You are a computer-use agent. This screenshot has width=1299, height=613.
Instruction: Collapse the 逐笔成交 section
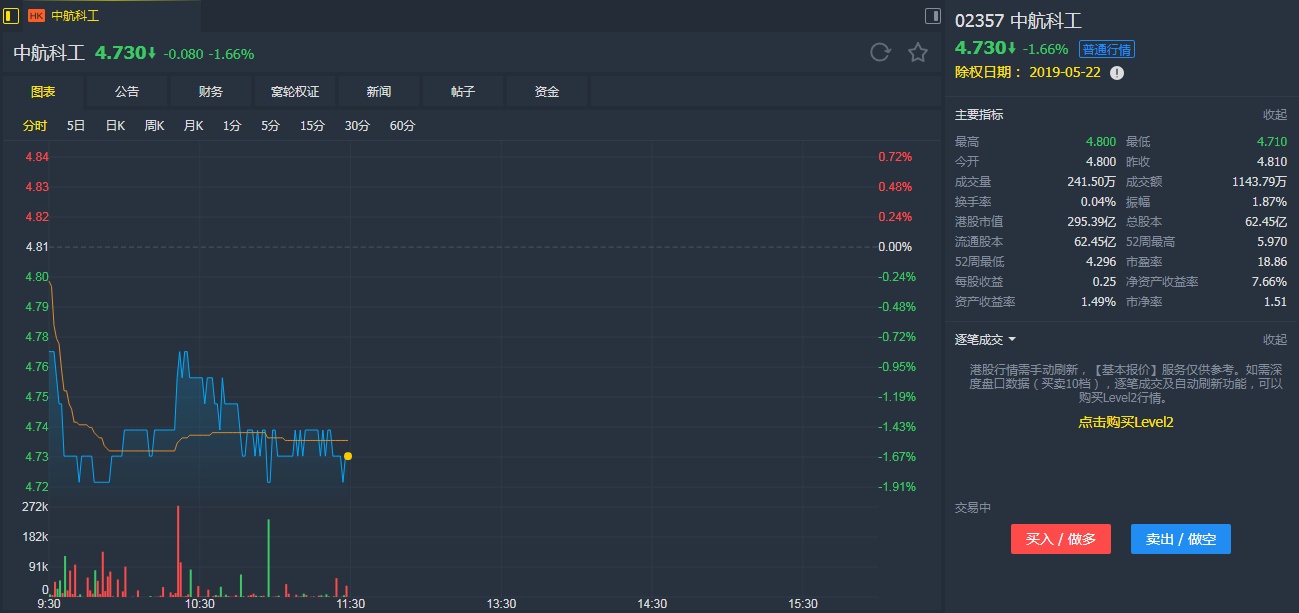pyautogui.click(x=1274, y=340)
